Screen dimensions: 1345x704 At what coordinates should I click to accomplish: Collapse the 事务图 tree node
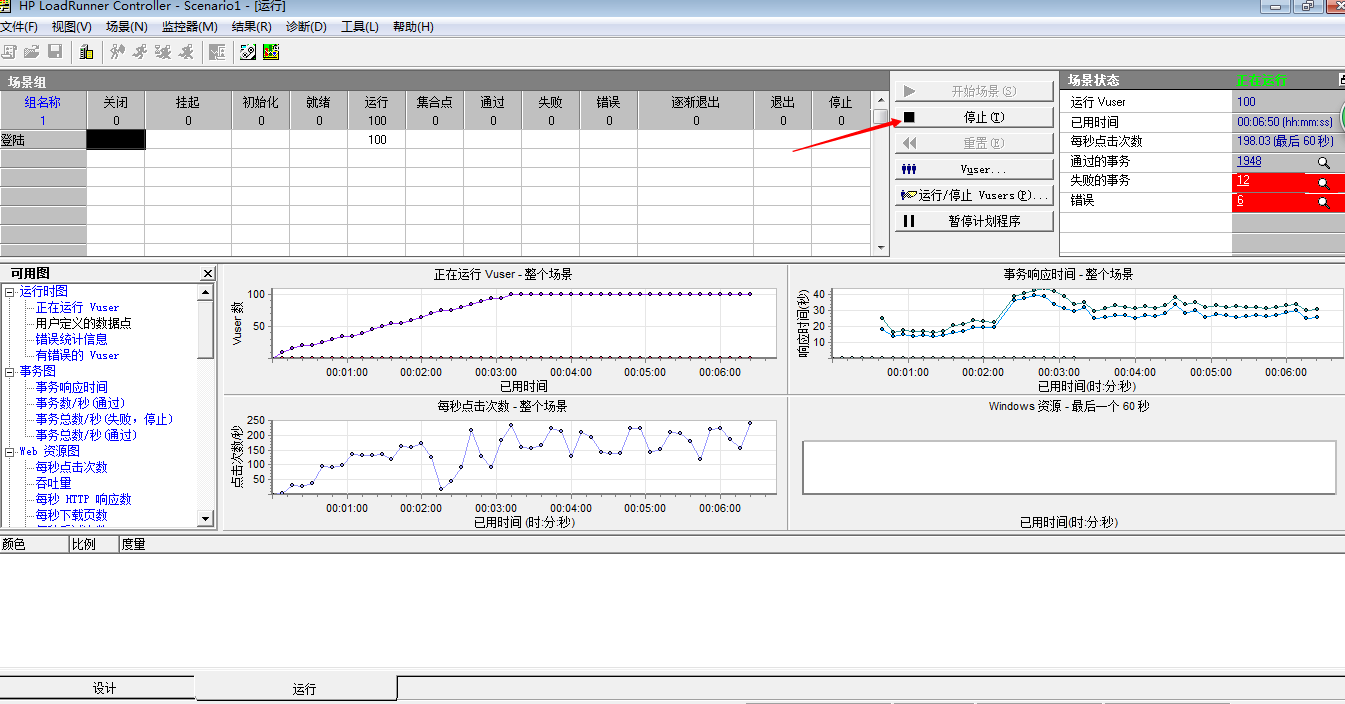(10, 372)
